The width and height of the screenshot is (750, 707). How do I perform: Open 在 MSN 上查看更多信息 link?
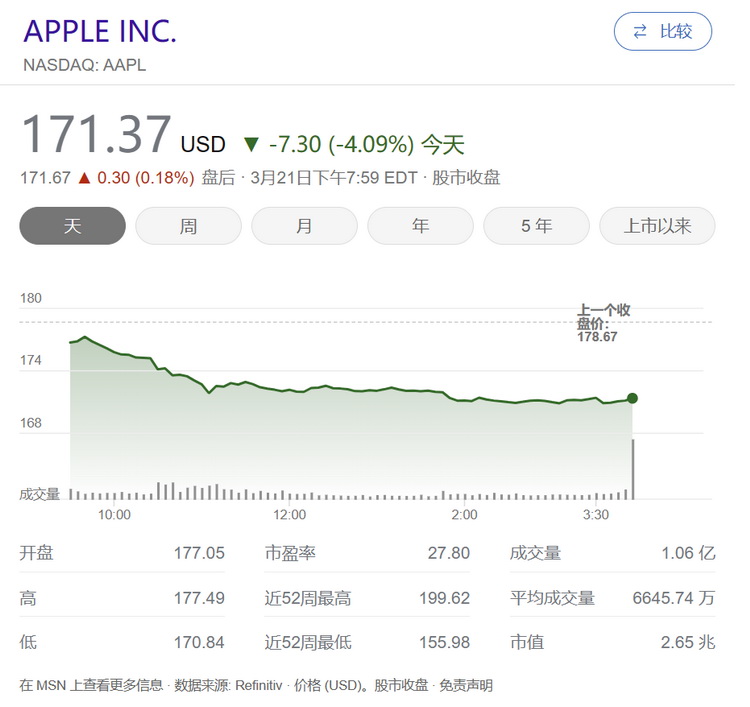[91, 685]
